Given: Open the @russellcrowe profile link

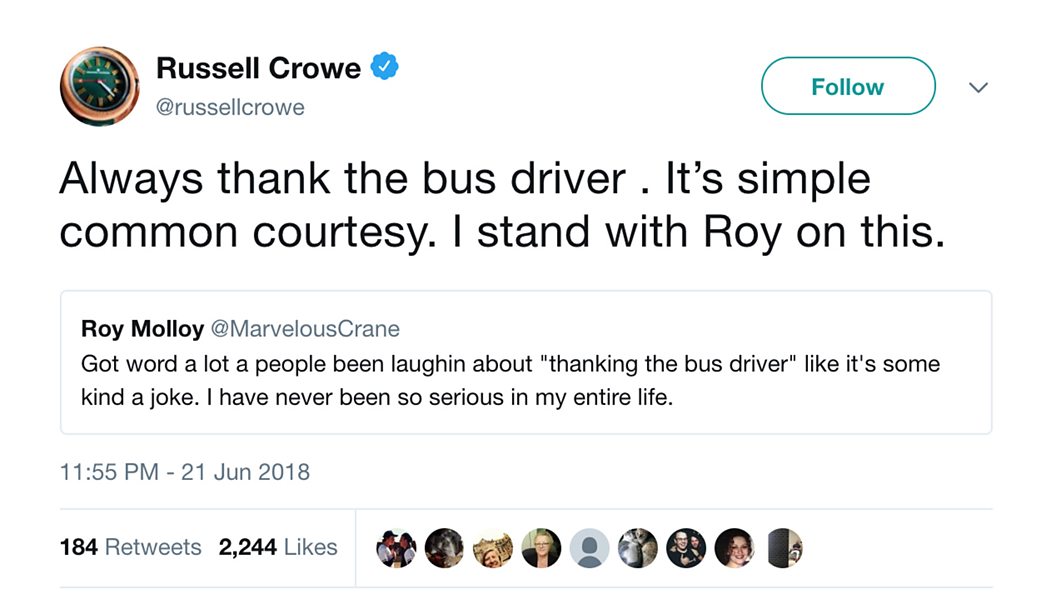Looking at the screenshot, I should 229,107.
